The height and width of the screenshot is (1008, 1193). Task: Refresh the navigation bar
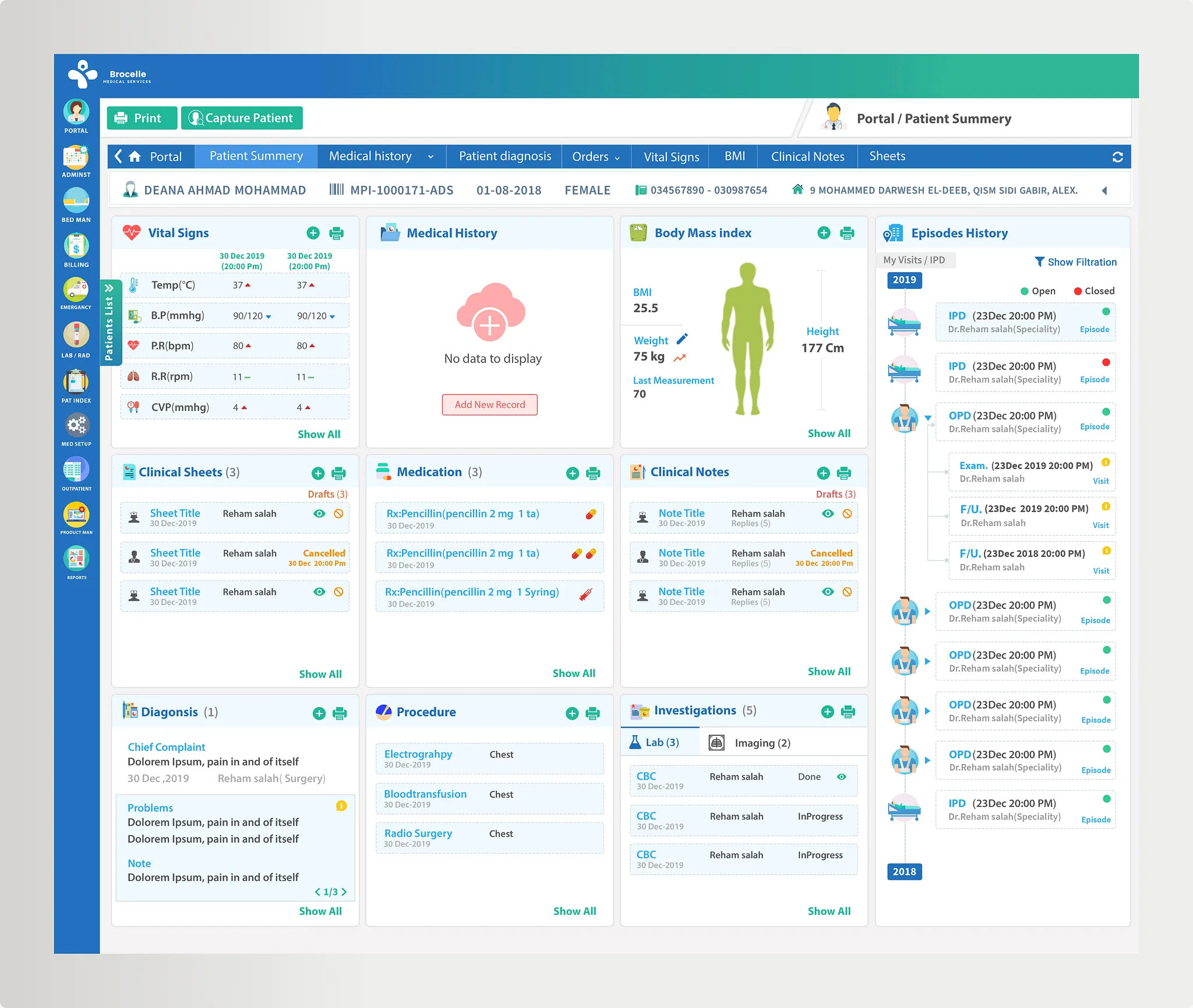(1117, 156)
